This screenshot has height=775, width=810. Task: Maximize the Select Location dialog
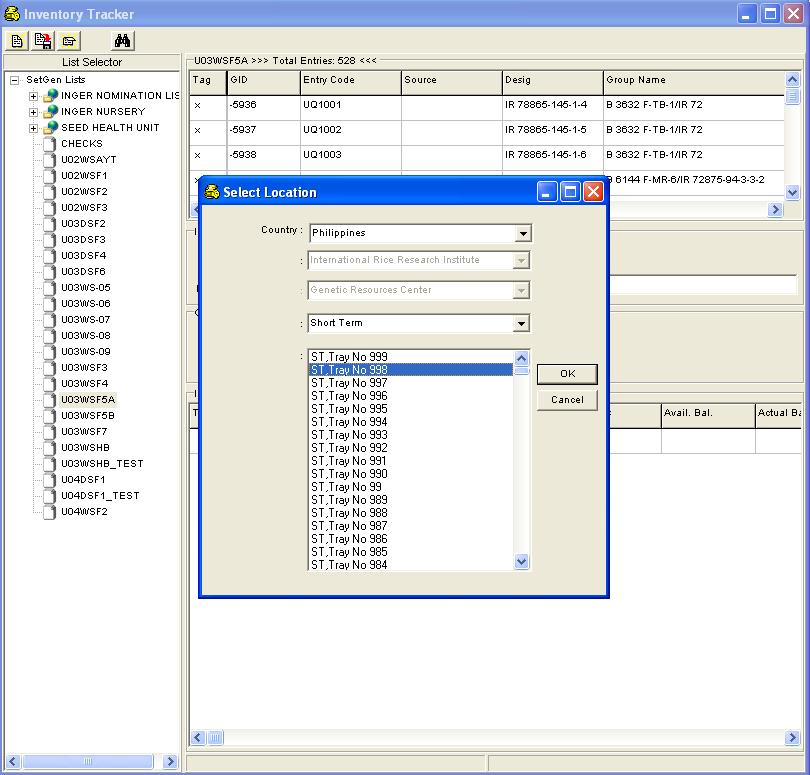point(570,192)
